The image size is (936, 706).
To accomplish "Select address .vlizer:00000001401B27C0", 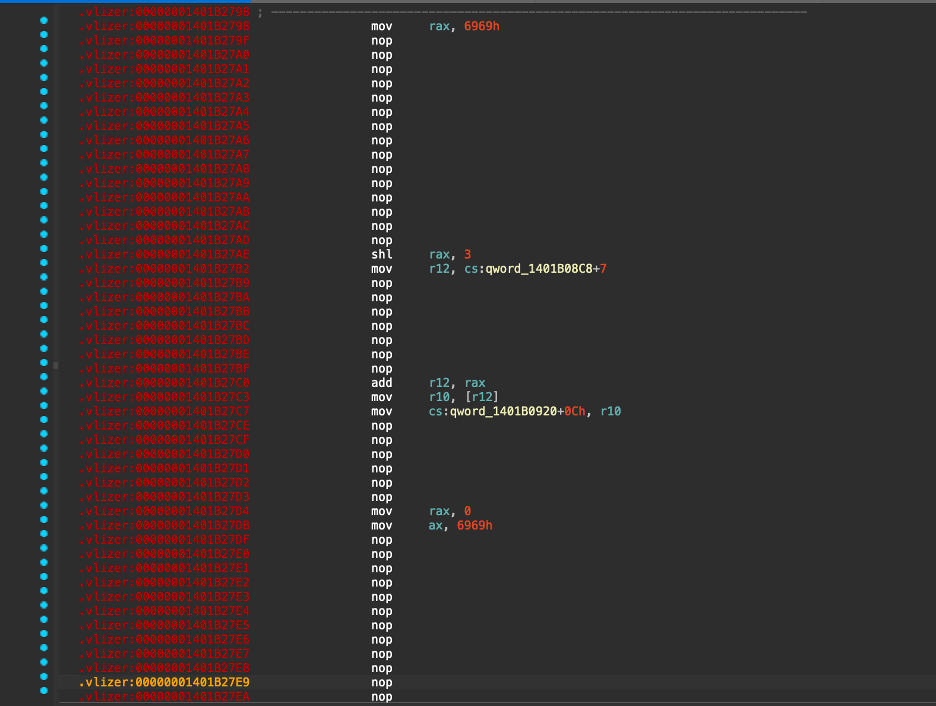I will [164, 383].
